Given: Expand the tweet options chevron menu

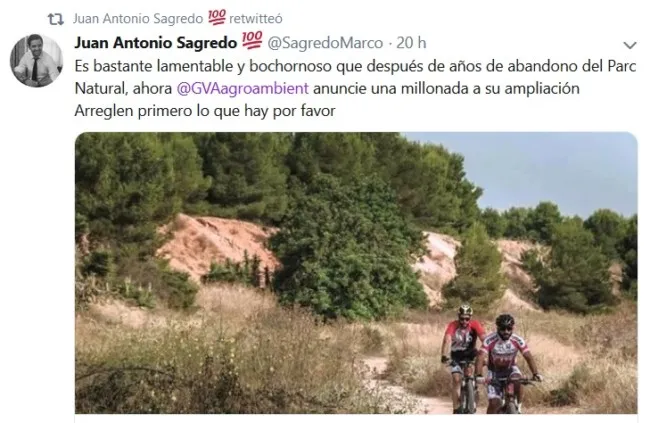Looking at the screenshot, I should (x=630, y=45).
